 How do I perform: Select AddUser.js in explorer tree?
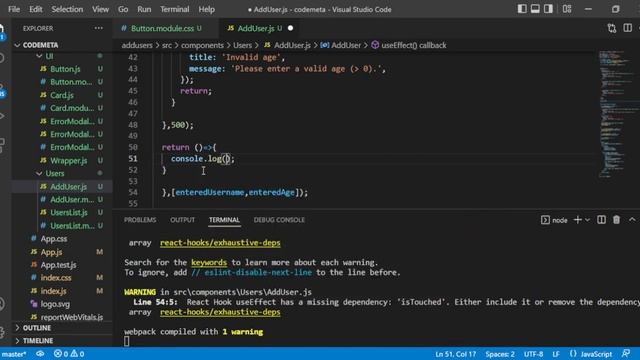point(68,187)
